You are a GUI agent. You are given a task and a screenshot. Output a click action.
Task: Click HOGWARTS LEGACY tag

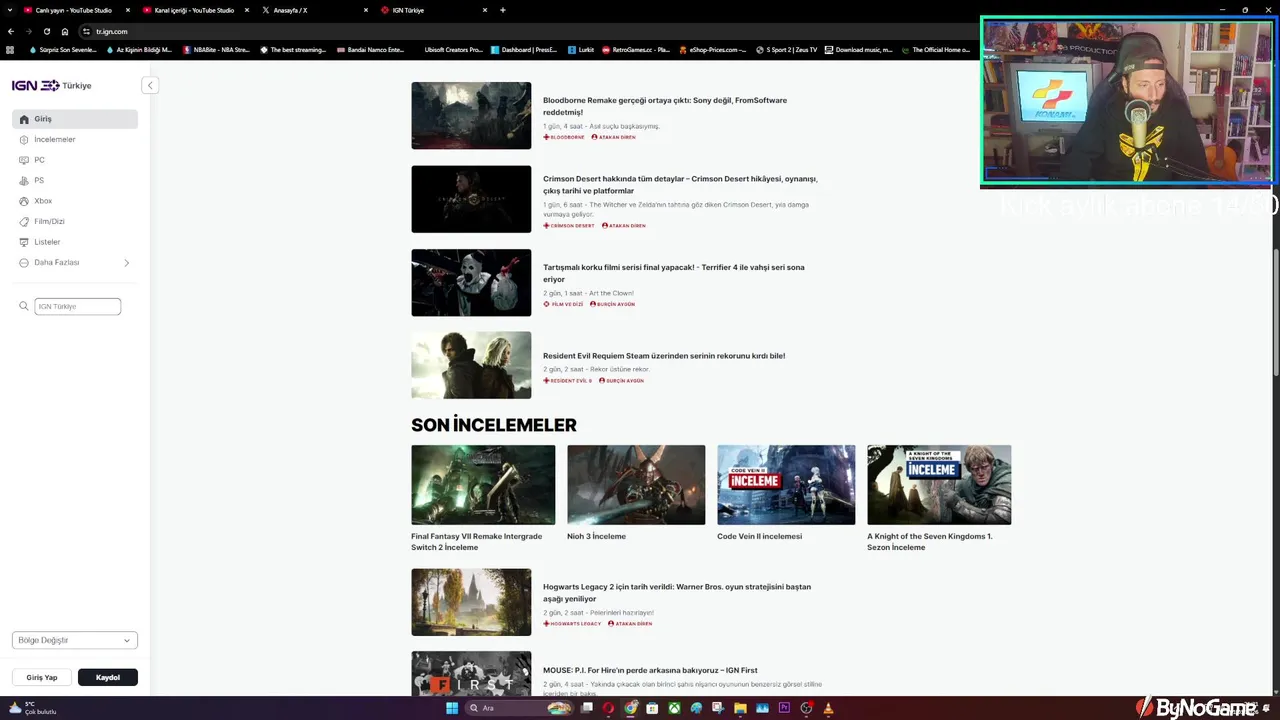[572, 624]
